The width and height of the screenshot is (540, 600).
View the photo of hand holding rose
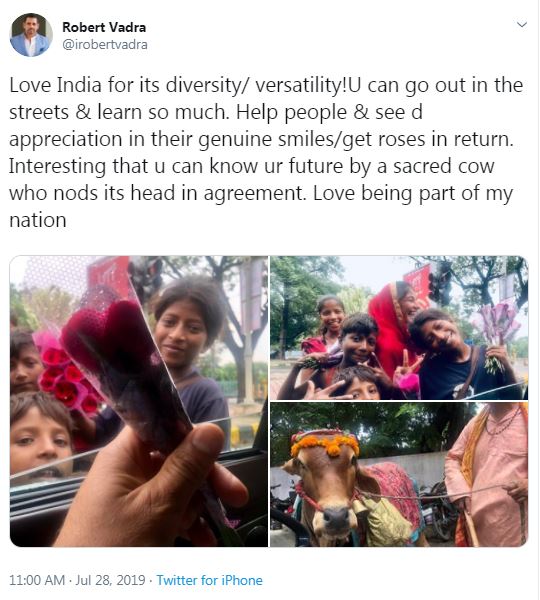tap(139, 401)
